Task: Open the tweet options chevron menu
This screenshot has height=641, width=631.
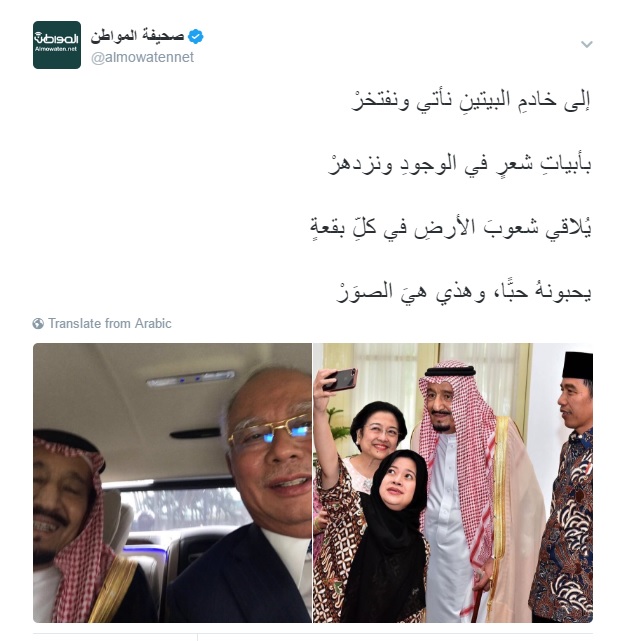Action: click(586, 44)
